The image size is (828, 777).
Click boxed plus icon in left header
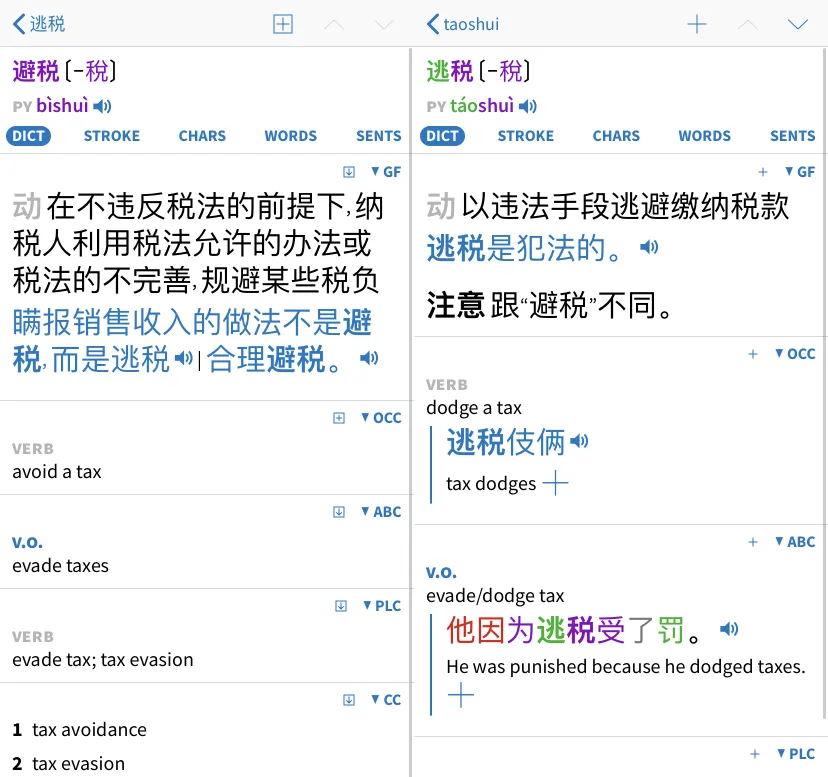tap(283, 25)
